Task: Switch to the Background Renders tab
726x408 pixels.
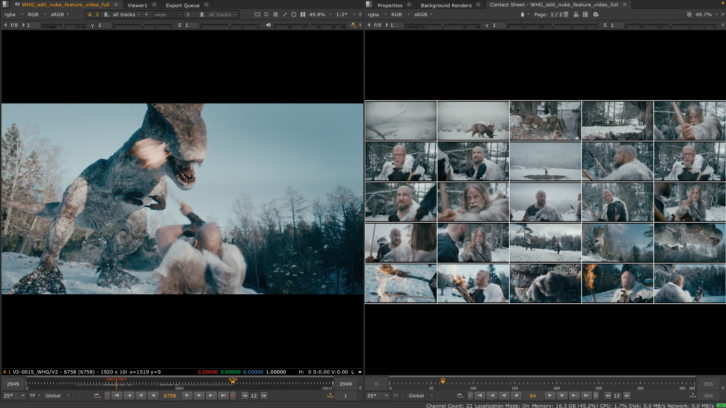Action: coord(446,5)
